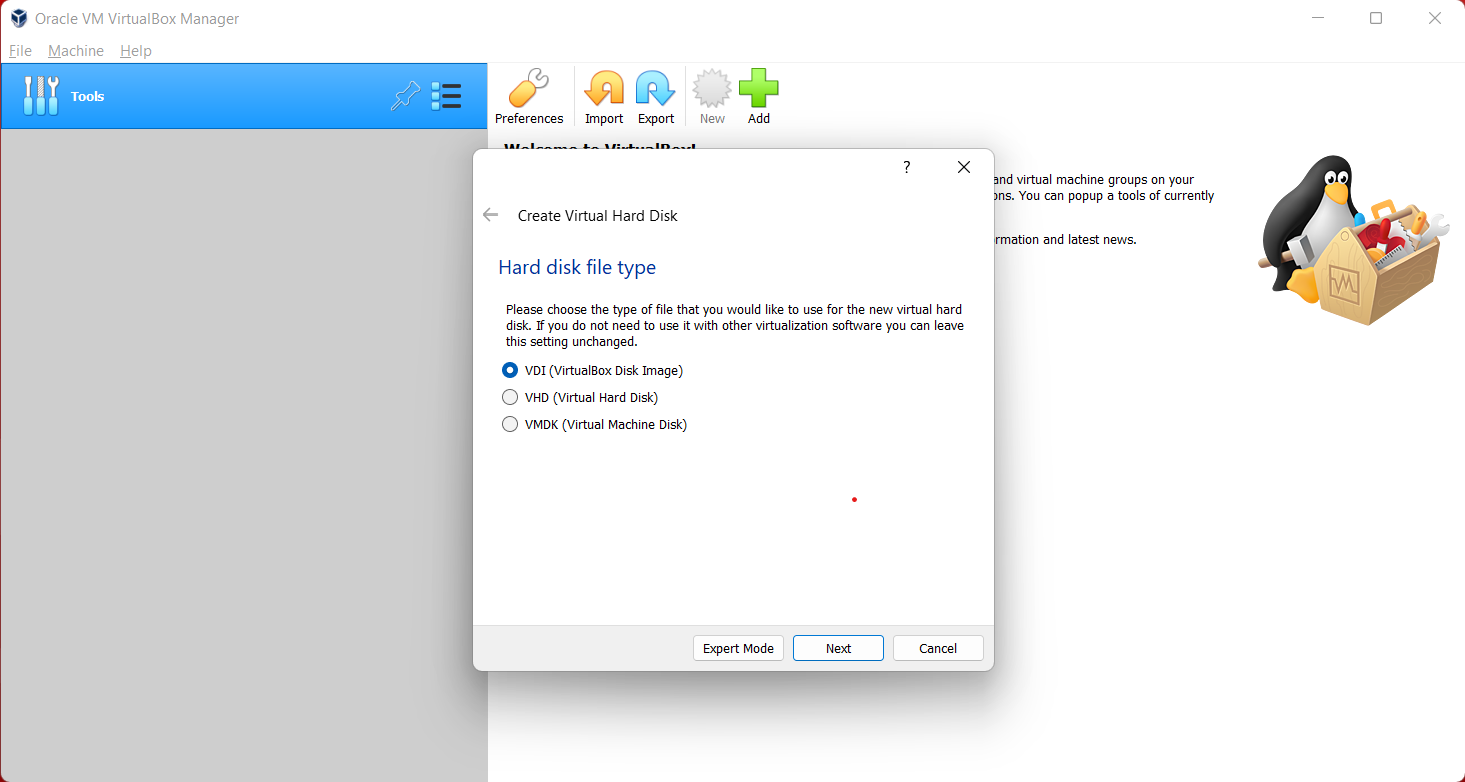Click the Tools pin icon

(405, 96)
